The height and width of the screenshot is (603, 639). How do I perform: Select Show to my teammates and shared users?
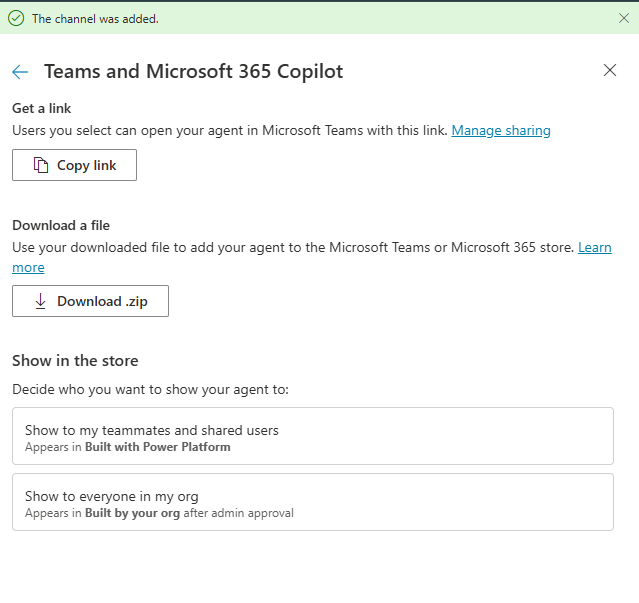pyautogui.click(x=312, y=436)
